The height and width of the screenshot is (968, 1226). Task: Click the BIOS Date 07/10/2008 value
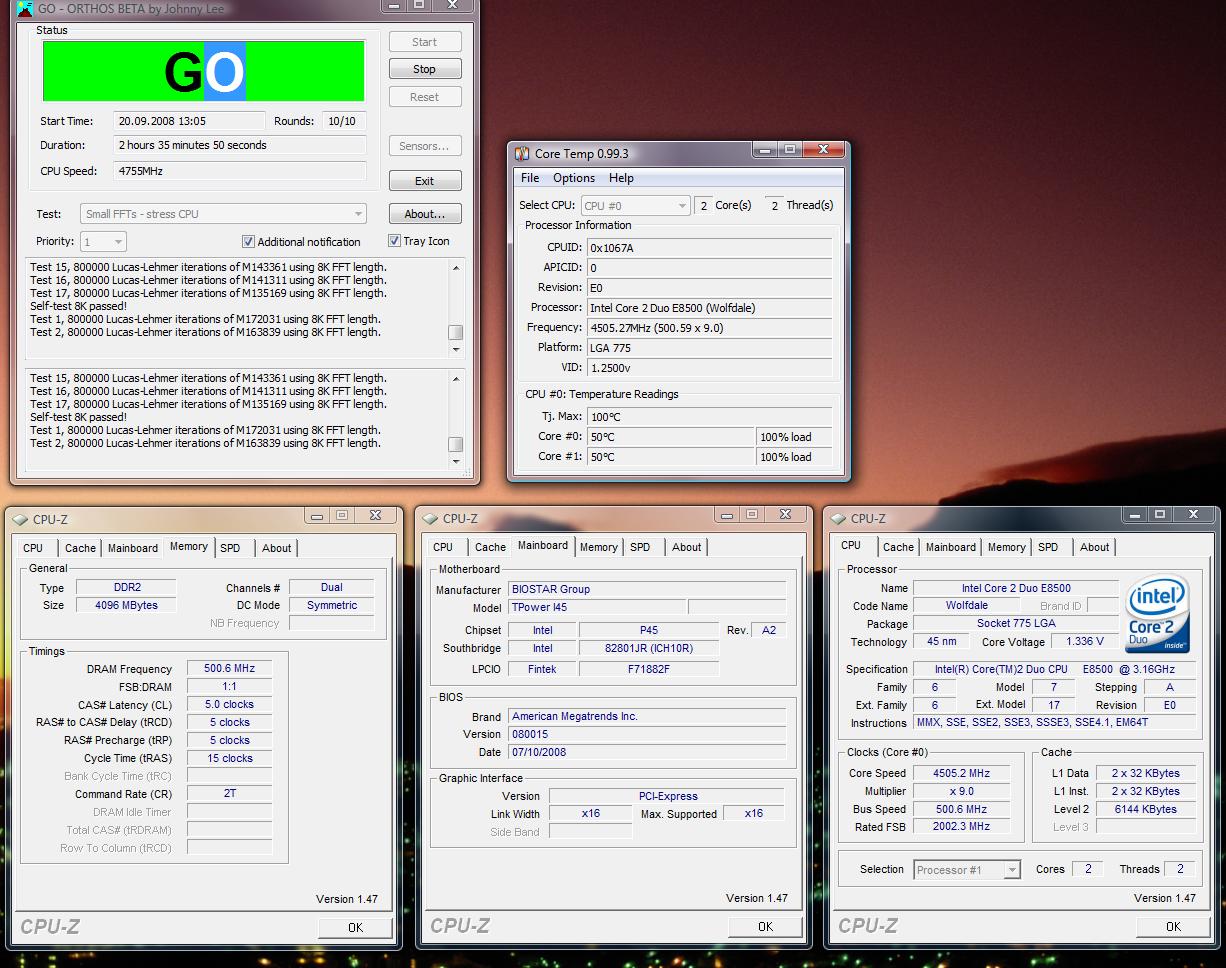click(647, 752)
